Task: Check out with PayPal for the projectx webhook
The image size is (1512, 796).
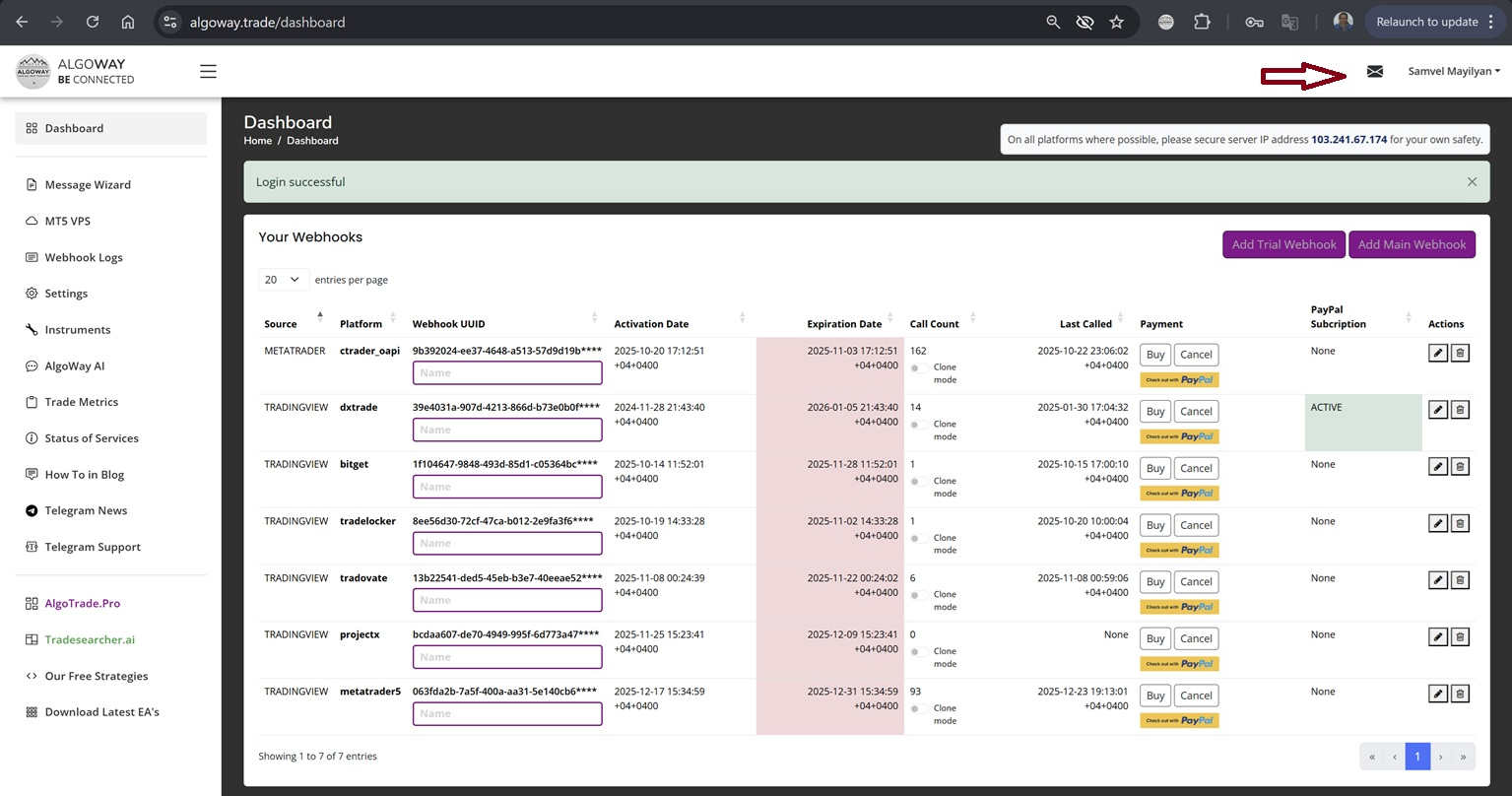Action: 1179,663
